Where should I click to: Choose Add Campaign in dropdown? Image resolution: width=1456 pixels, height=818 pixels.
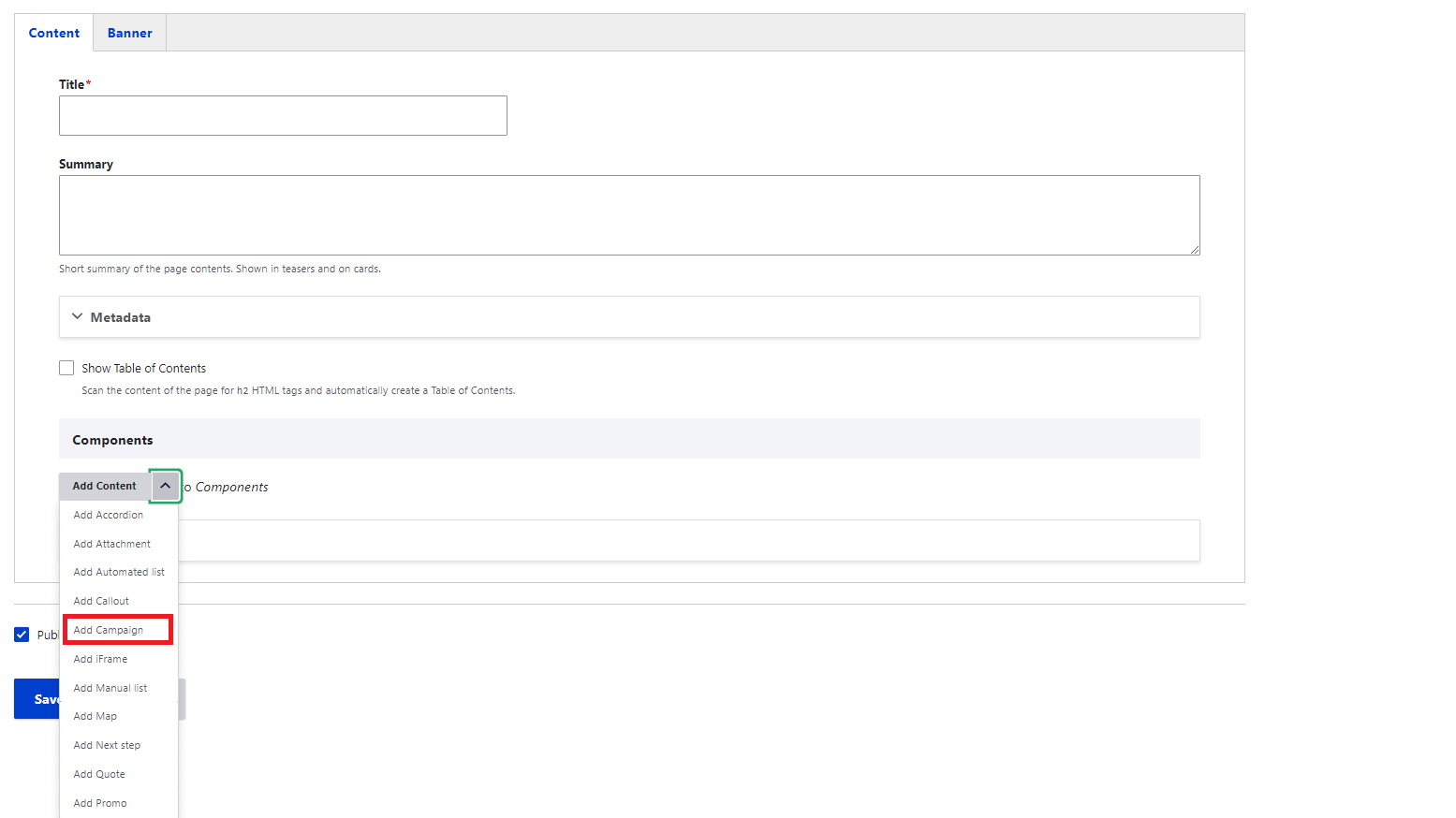tap(109, 630)
